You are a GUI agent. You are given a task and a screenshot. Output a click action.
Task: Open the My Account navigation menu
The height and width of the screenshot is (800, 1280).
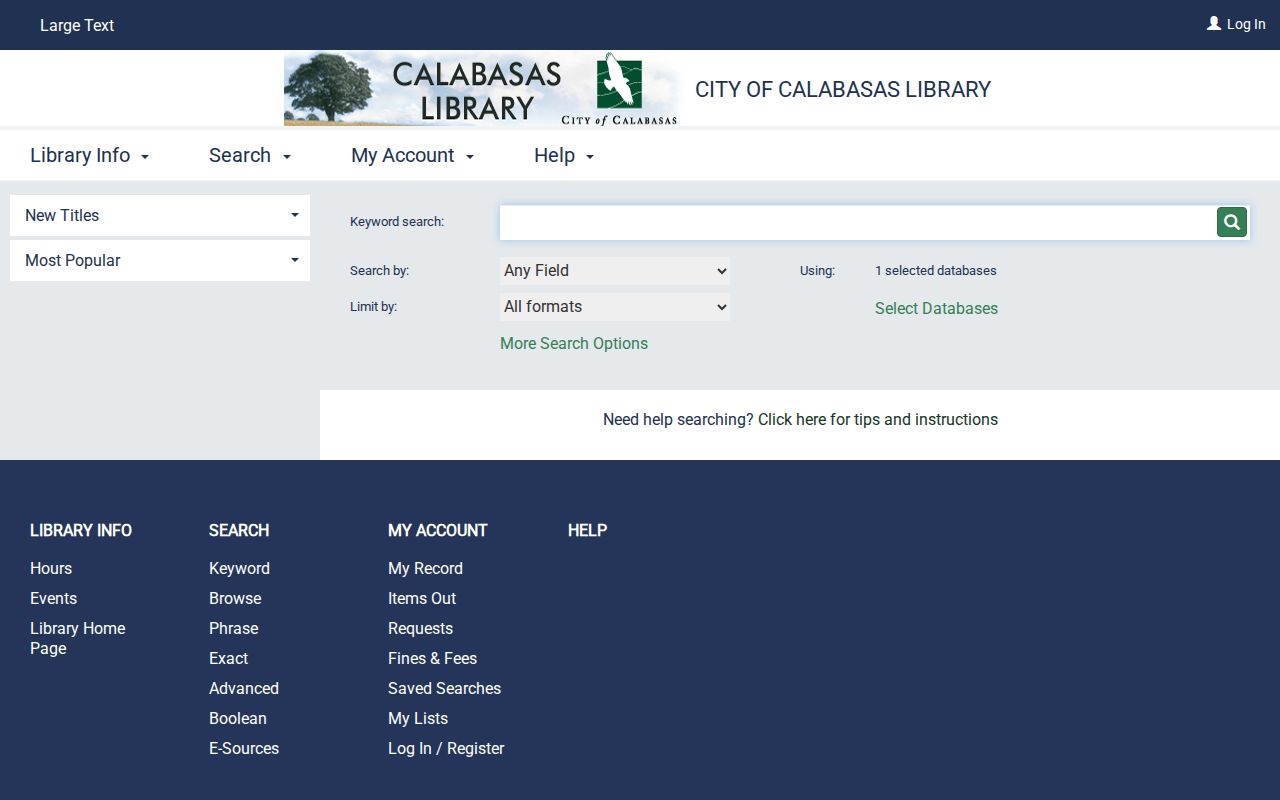412,155
